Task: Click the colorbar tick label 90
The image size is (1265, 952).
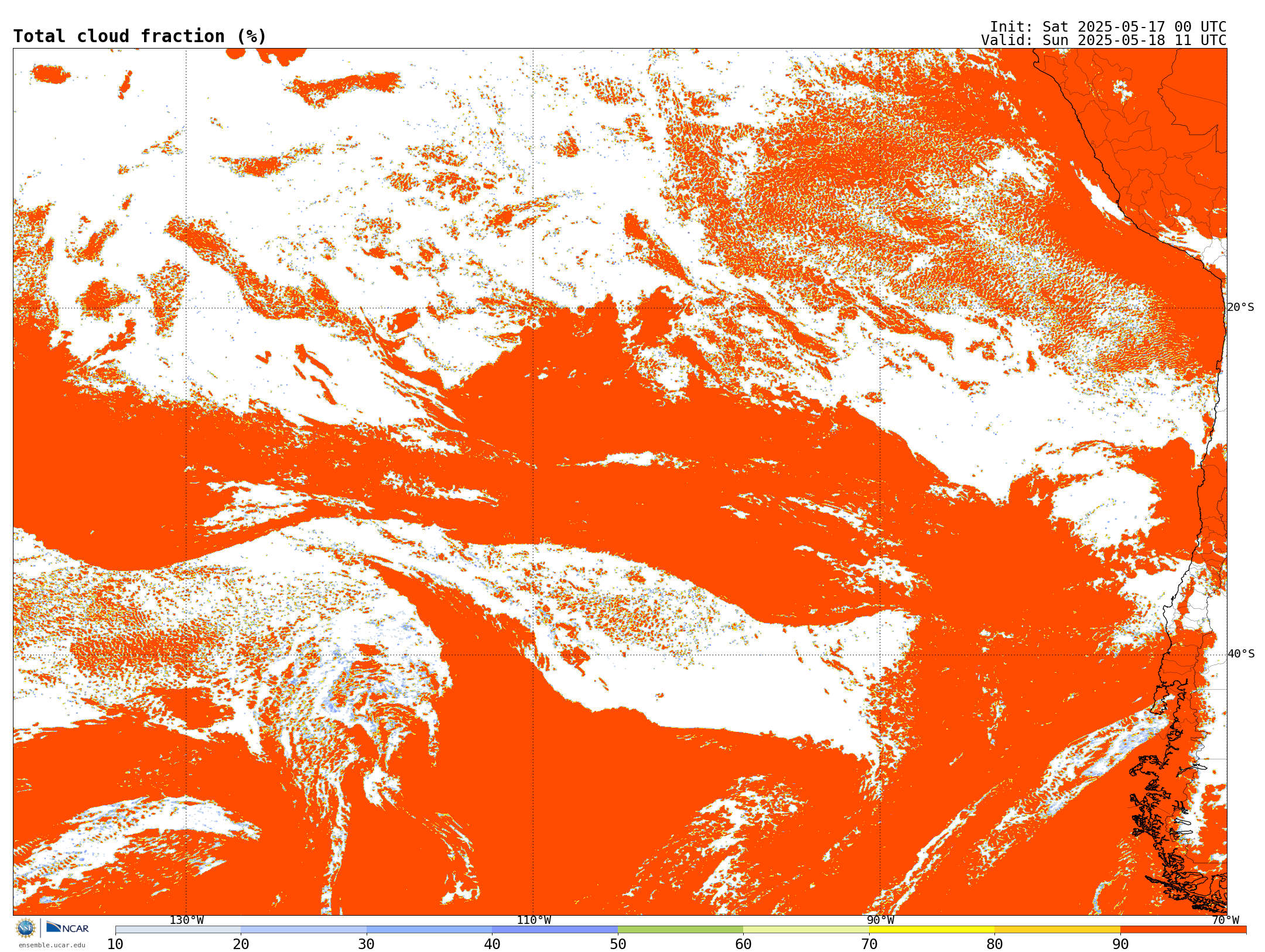Action: point(1120,944)
